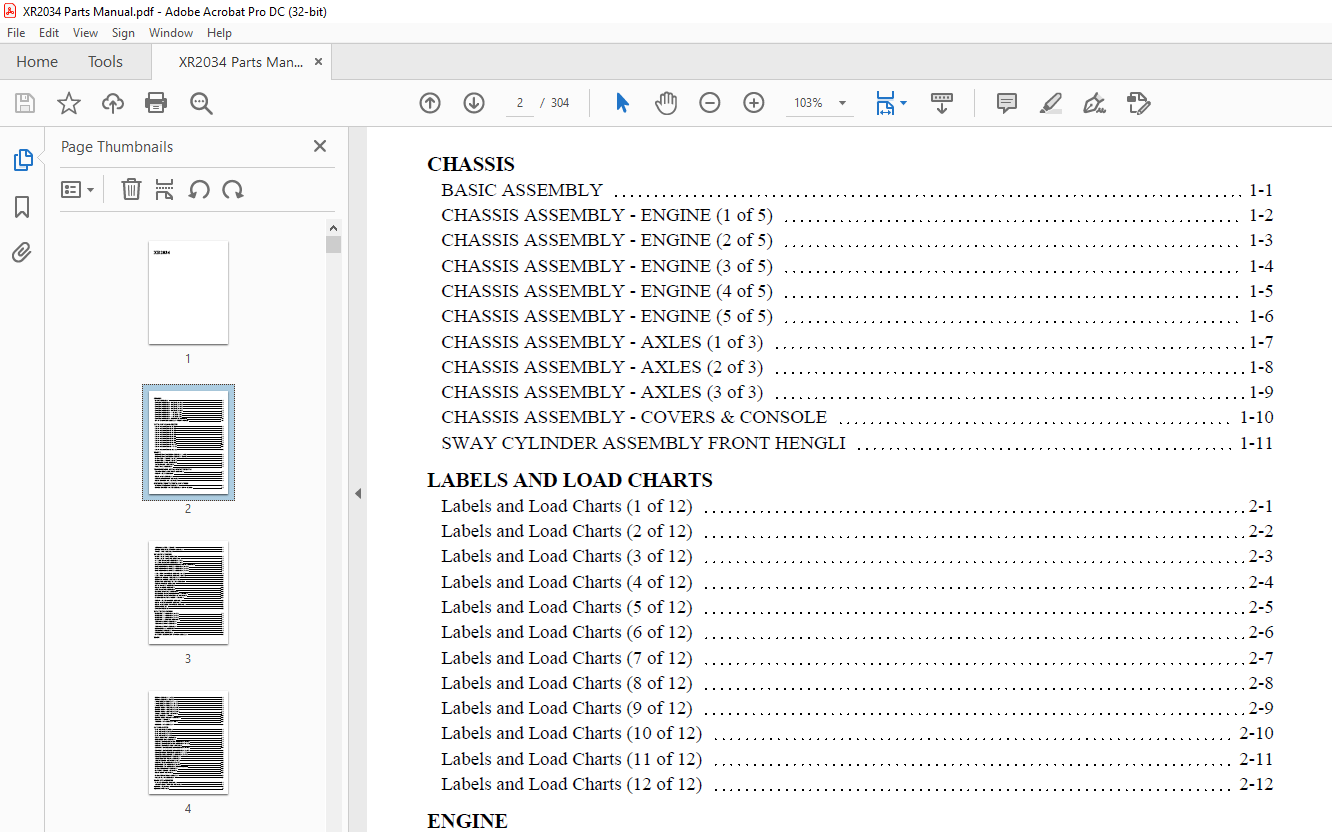Open the Help menu
Screen dimensions: 1332x832
[219, 33]
